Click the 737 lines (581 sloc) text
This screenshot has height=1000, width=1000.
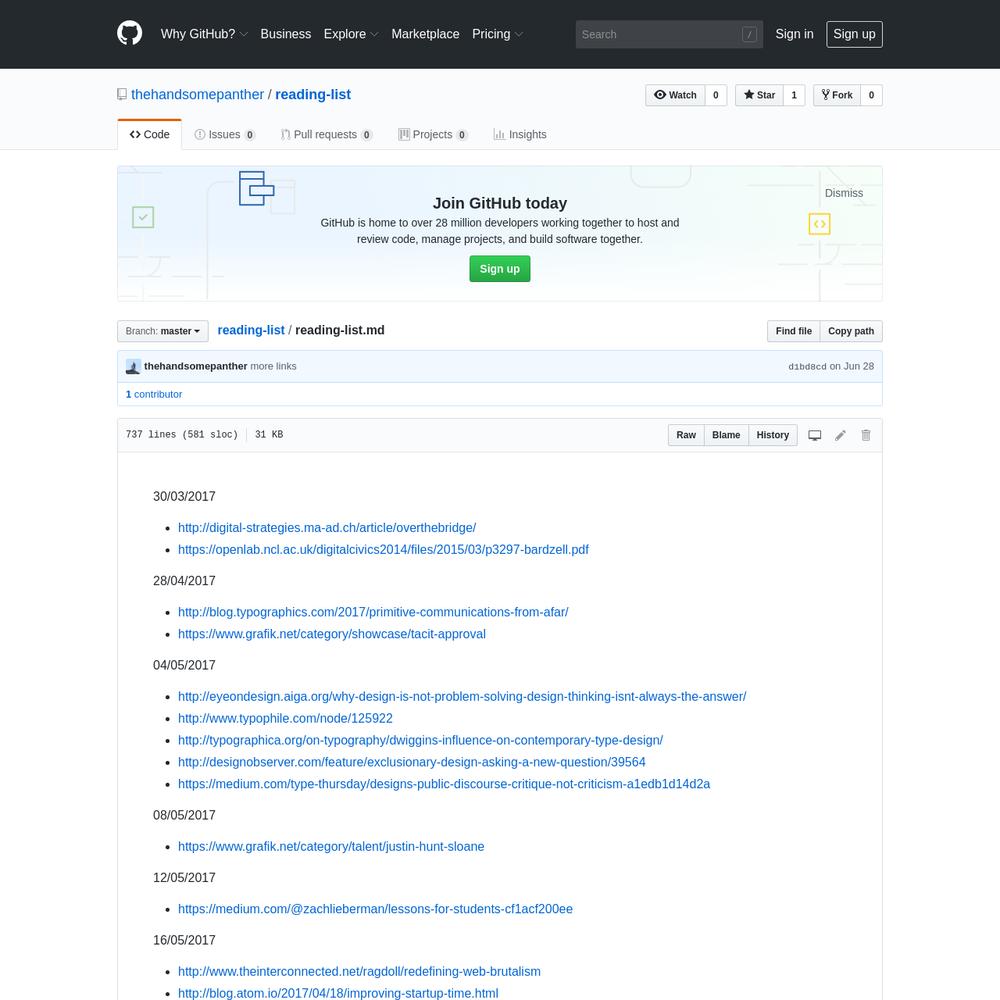tap(182, 434)
